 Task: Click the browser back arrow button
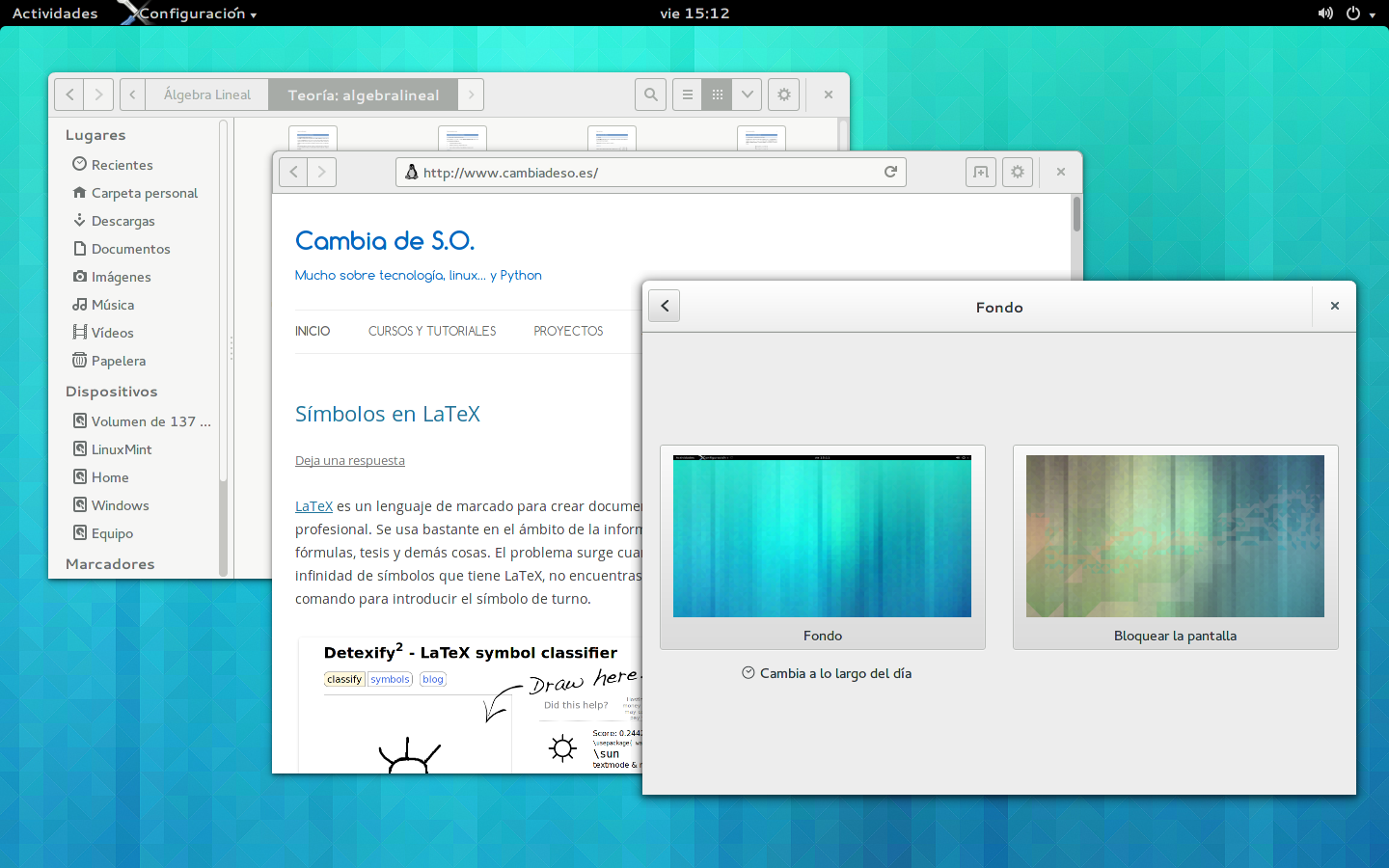point(294,172)
